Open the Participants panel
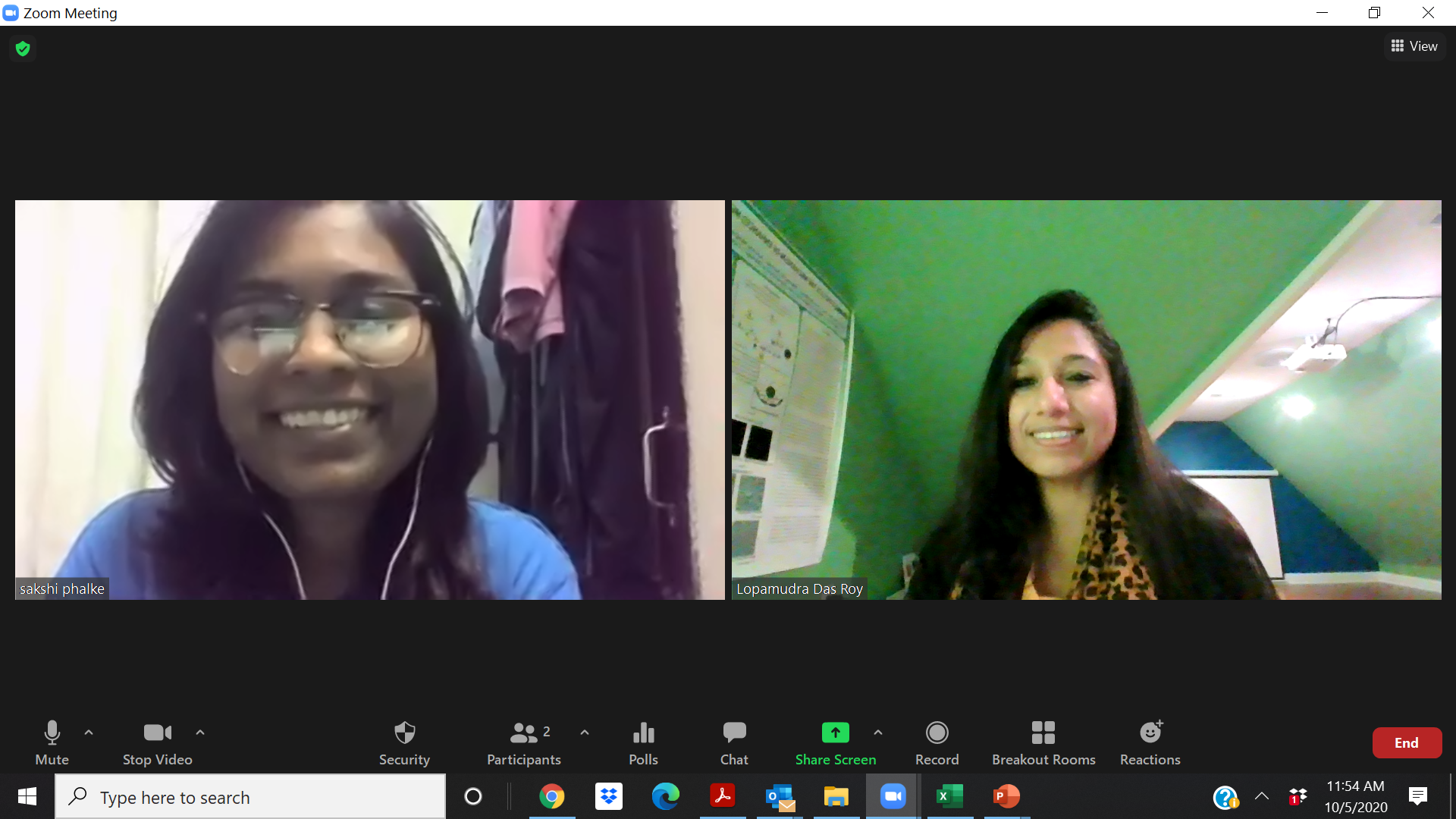Viewport: 1456px width, 819px height. click(x=523, y=742)
